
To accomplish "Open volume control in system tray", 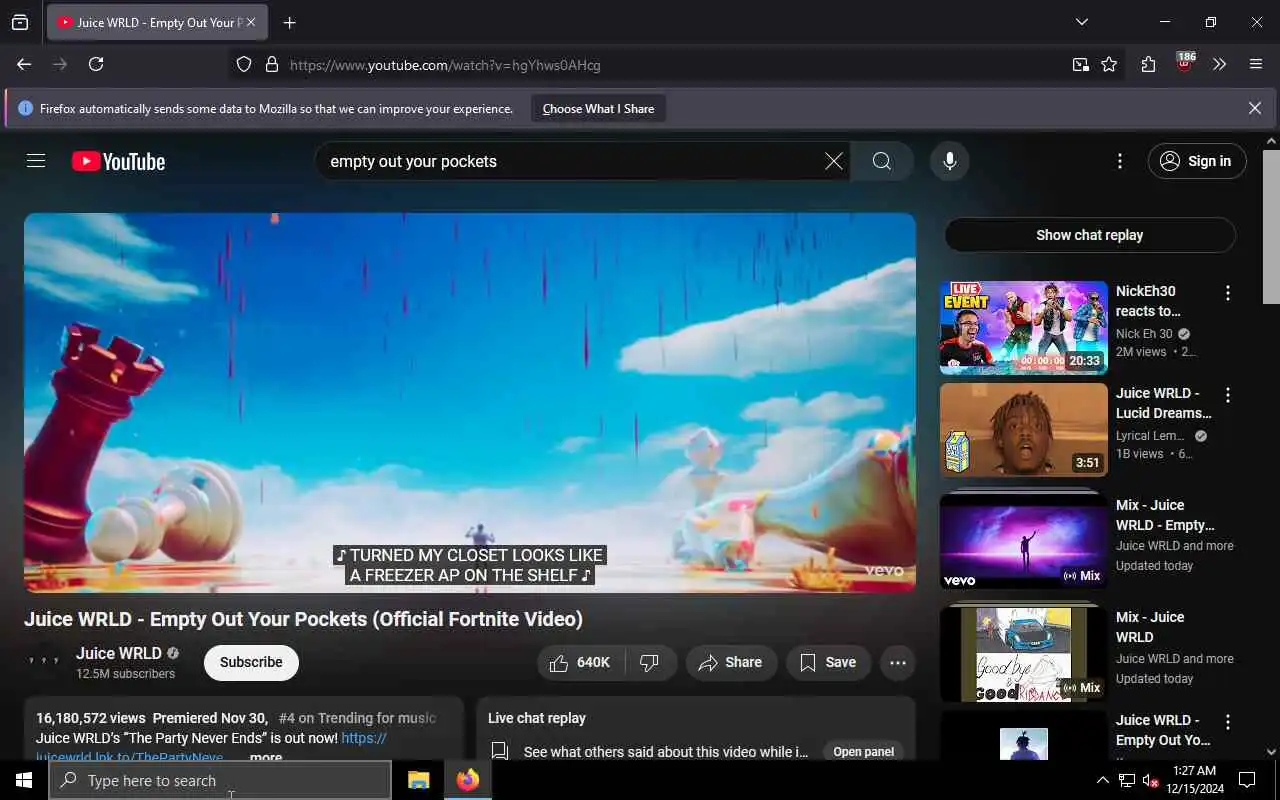I will coord(1150,780).
